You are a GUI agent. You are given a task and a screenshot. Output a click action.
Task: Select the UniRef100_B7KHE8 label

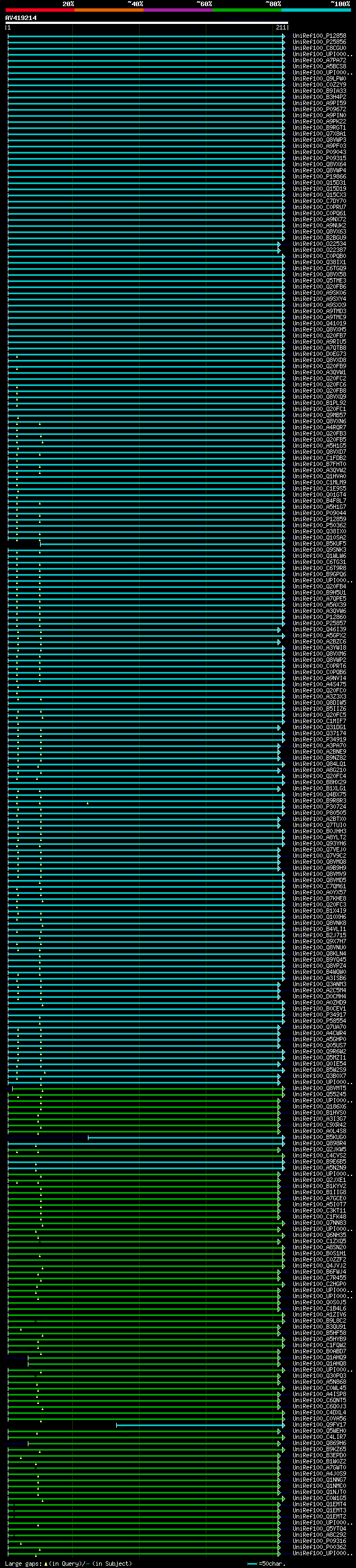(319, 898)
